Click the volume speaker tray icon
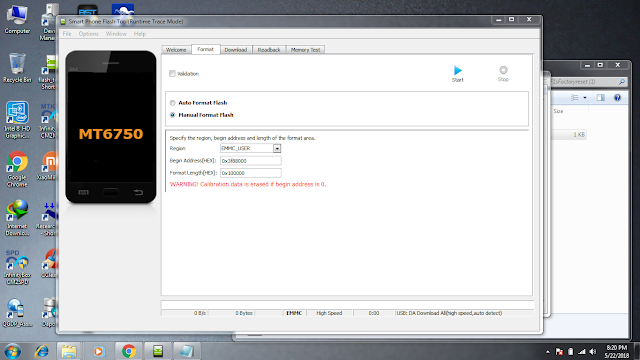Image resolution: width=640 pixels, height=360 pixels. (x=593, y=351)
